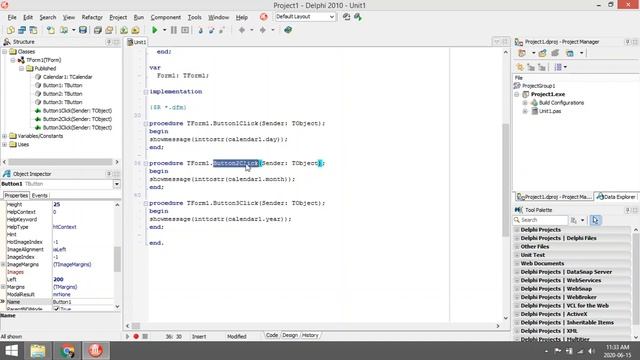Expand the Uses node
The image size is (640, 360).
click(4, 144)
